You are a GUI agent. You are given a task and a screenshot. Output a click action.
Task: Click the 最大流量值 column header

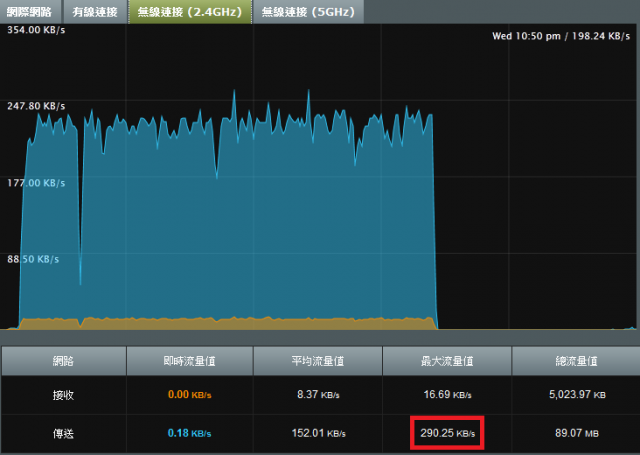447,361
